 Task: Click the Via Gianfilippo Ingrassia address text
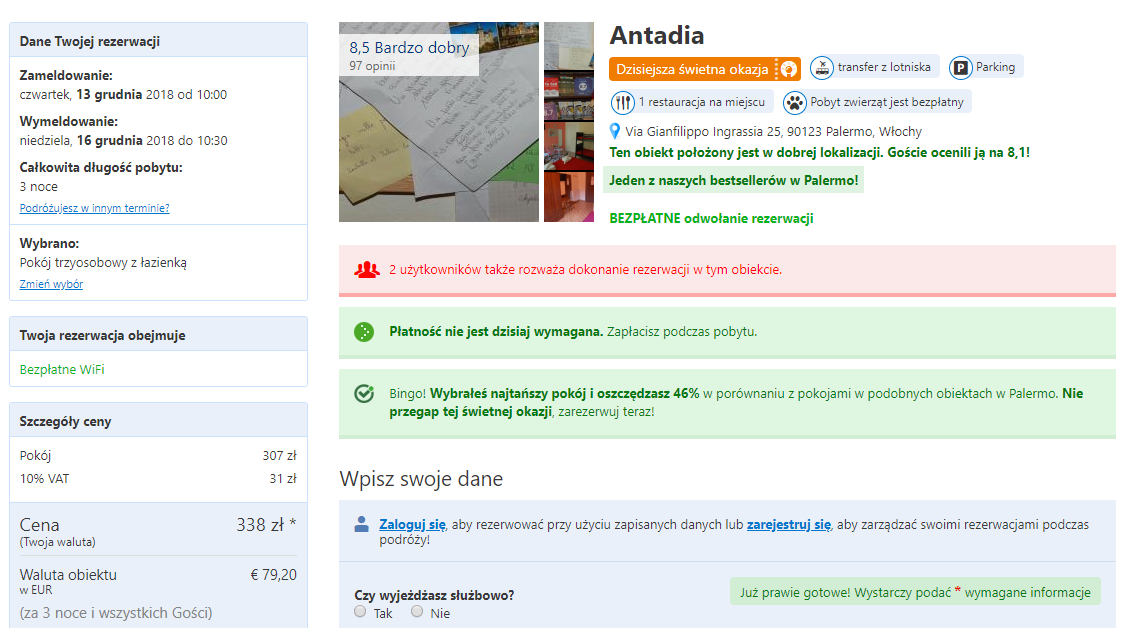(773, 132)
